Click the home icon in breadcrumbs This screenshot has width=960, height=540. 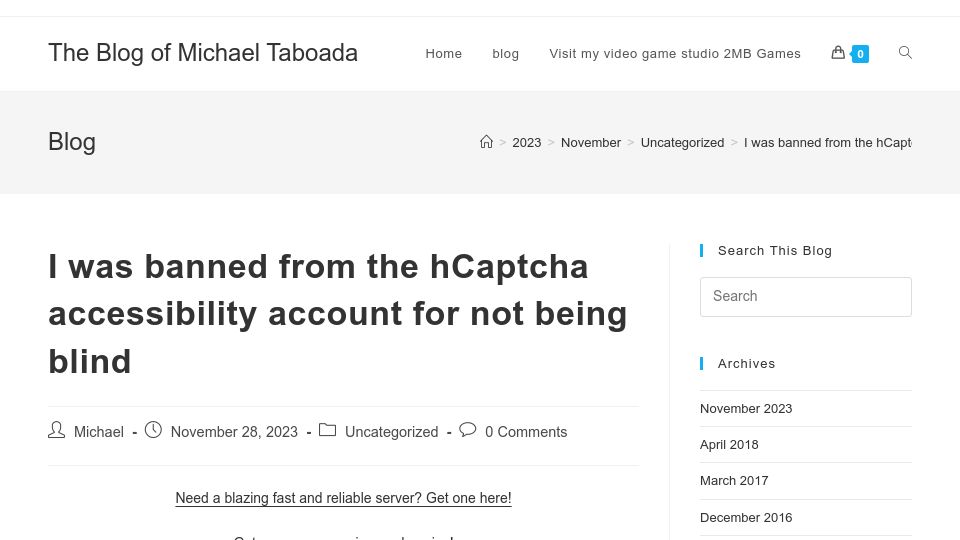pyautogui.click(x=486, y=142)
